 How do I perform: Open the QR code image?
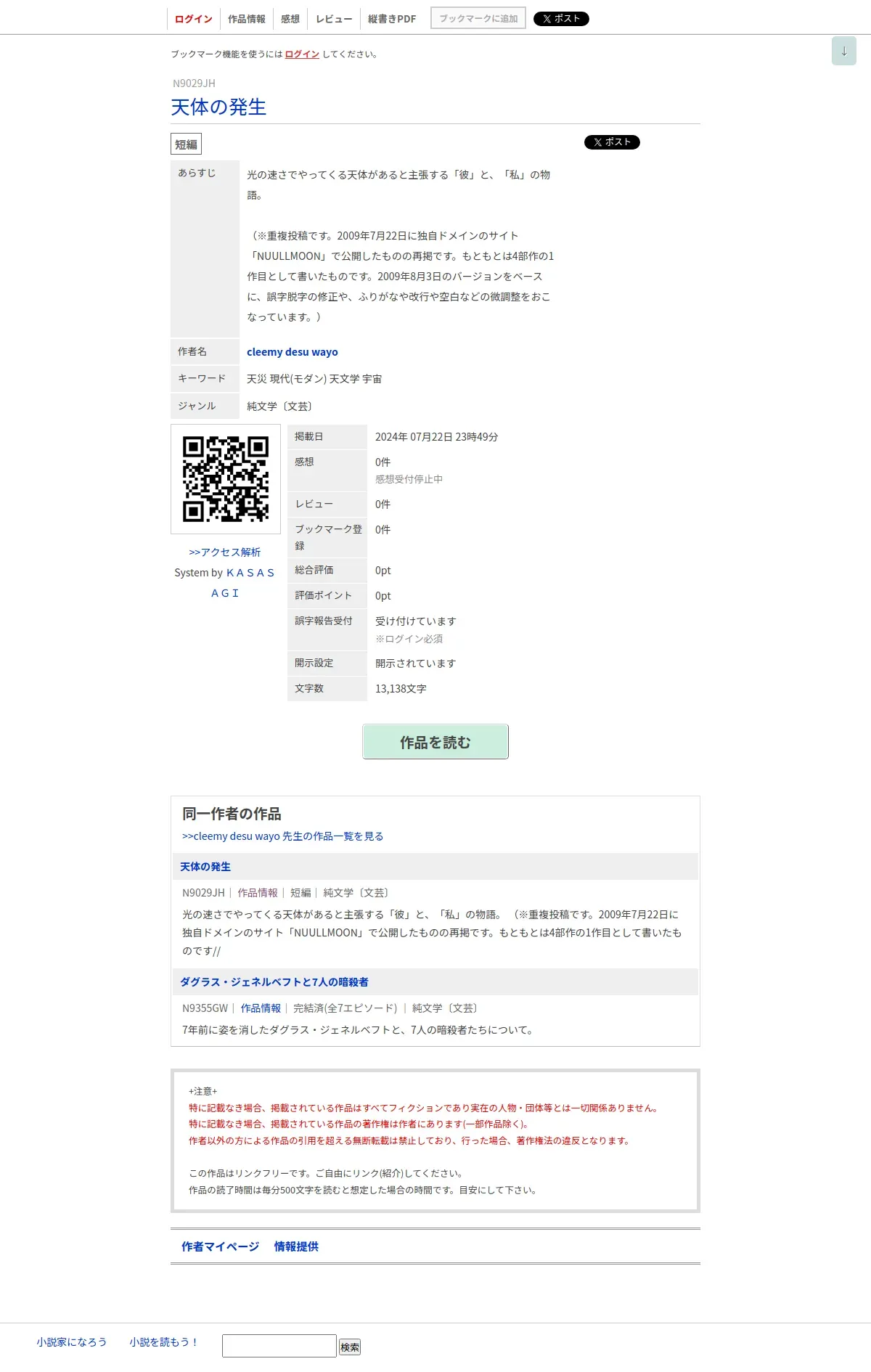click(x=226, y=479)
